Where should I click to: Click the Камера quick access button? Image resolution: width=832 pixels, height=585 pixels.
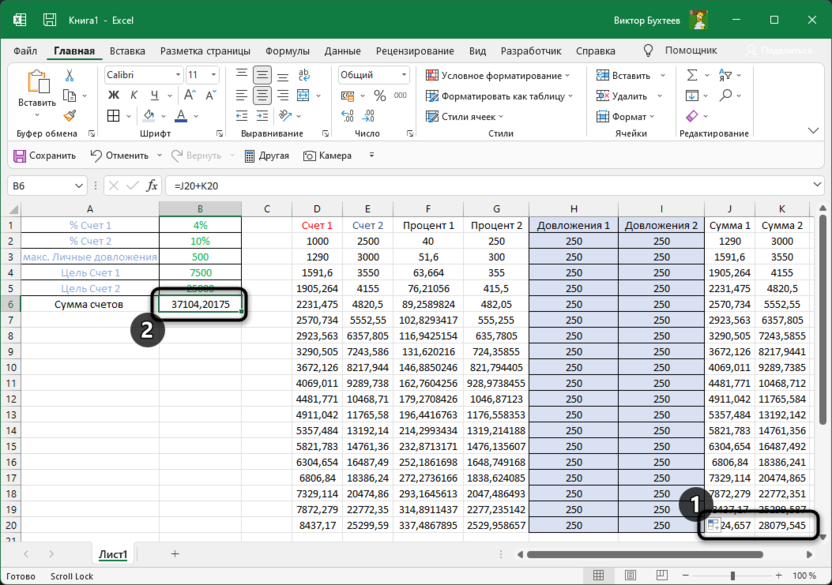tap(327, 156)
